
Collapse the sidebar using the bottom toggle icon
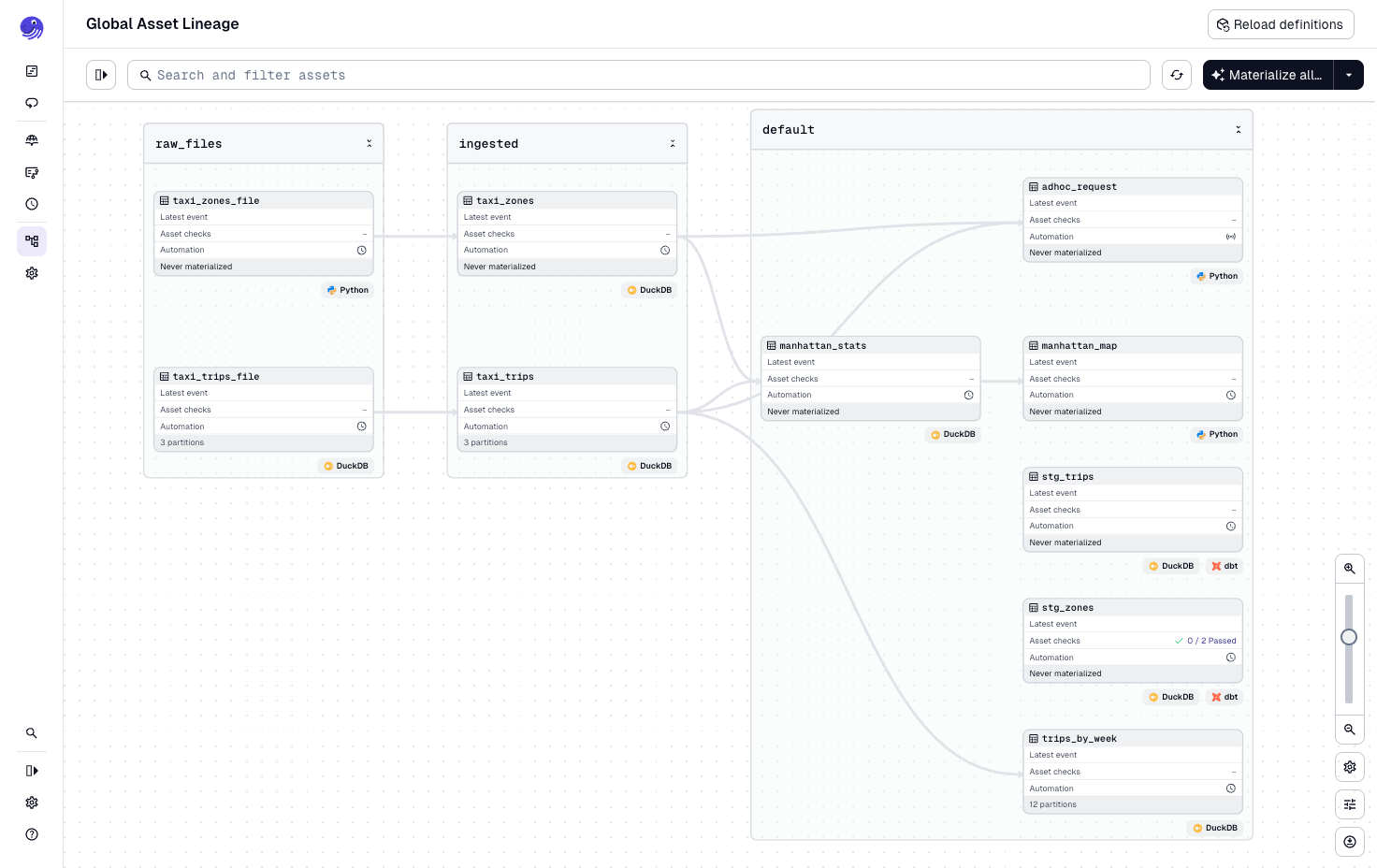coord(32,771)
